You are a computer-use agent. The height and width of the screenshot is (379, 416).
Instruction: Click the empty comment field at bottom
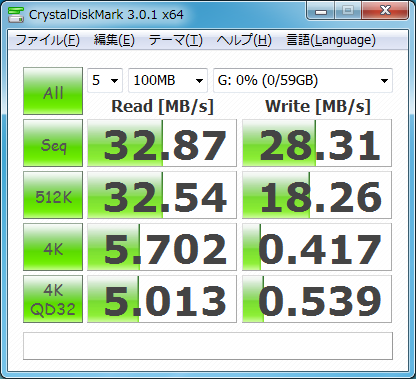pyautogui.click(x=208, y=346)
